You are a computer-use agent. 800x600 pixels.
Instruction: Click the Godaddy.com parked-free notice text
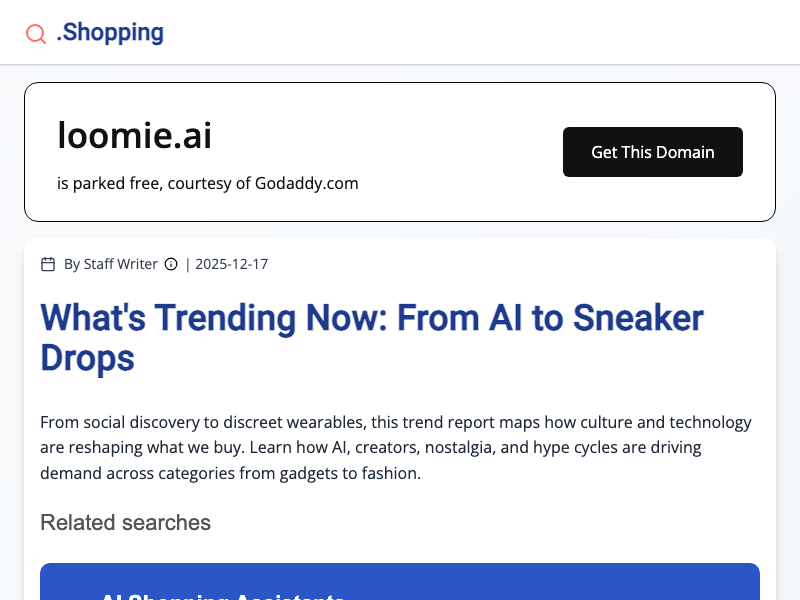tap(208, 183)
